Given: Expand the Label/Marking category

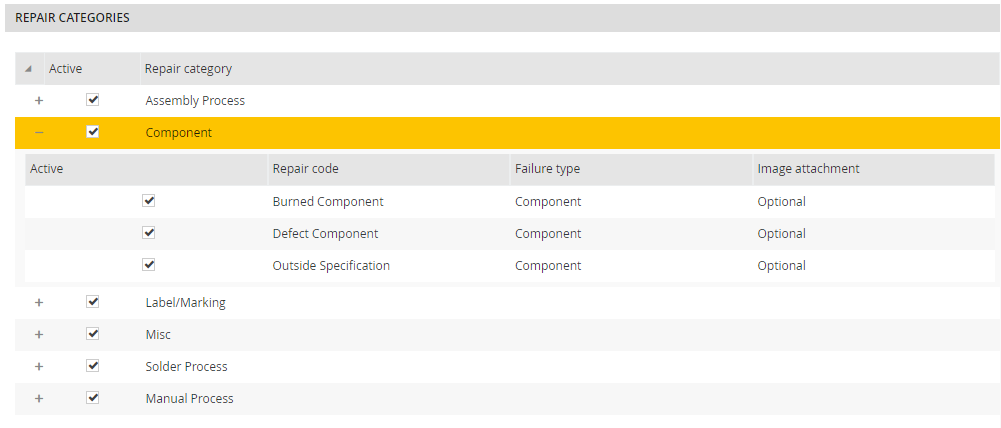Looking at the screenshot, I should pyautogui.click(x=39, y=302).
